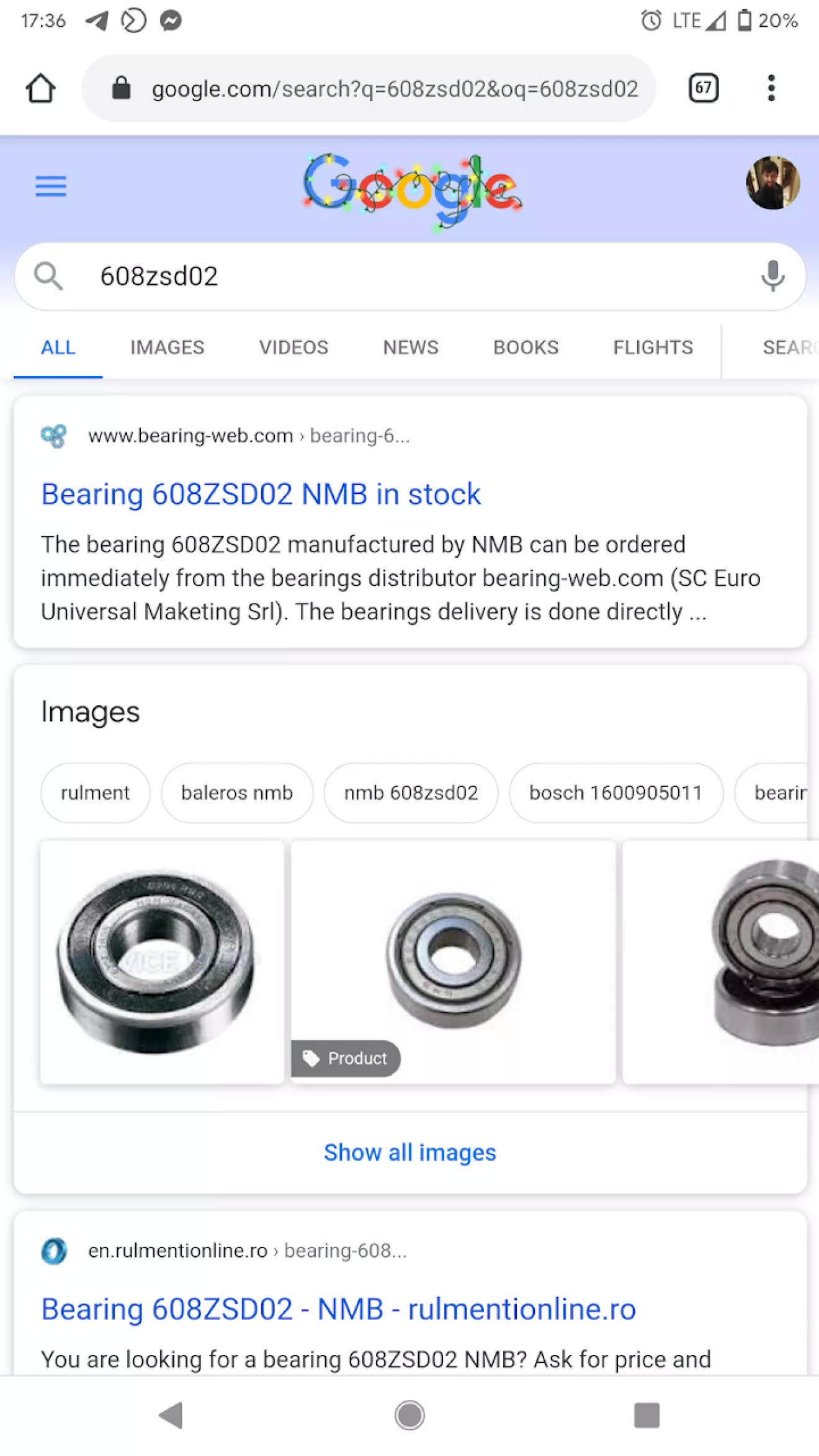Switch to the Images search tab
Screen dimensions: 819x1456
tap(167, 347)
